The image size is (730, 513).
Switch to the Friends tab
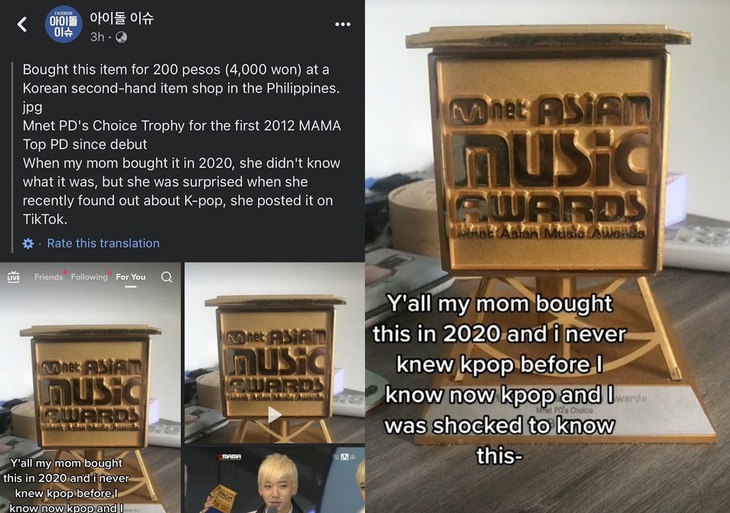click(x=48, y=277)
